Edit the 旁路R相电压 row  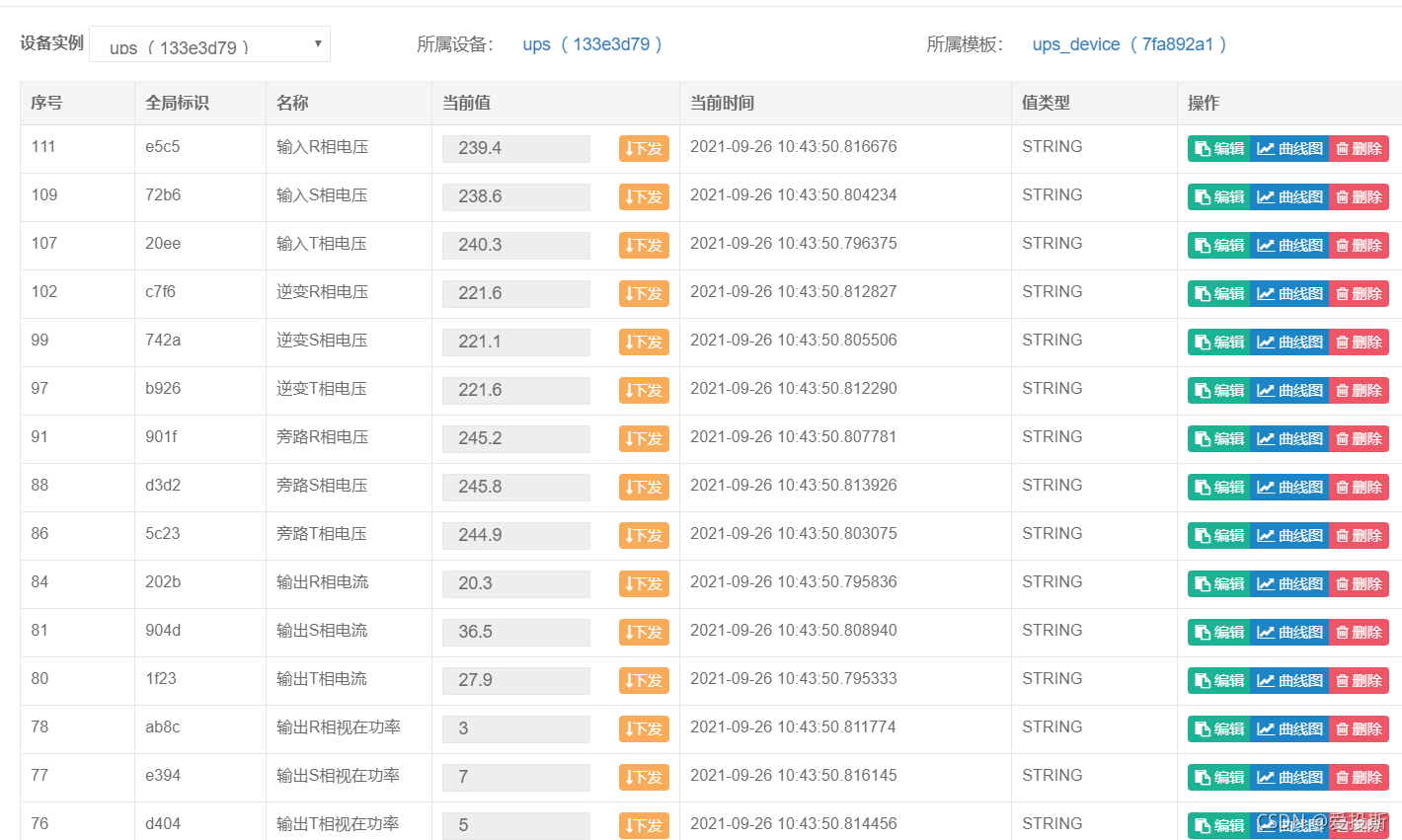(x=1219, y=438)
